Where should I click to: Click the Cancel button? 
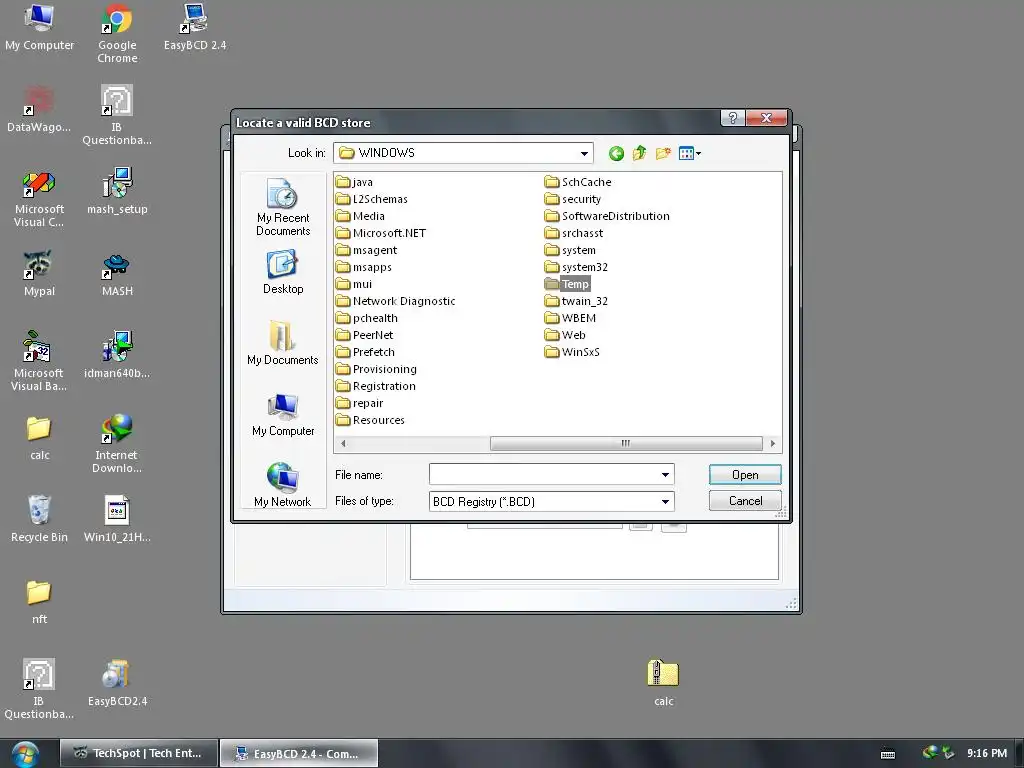click(744, 501)
